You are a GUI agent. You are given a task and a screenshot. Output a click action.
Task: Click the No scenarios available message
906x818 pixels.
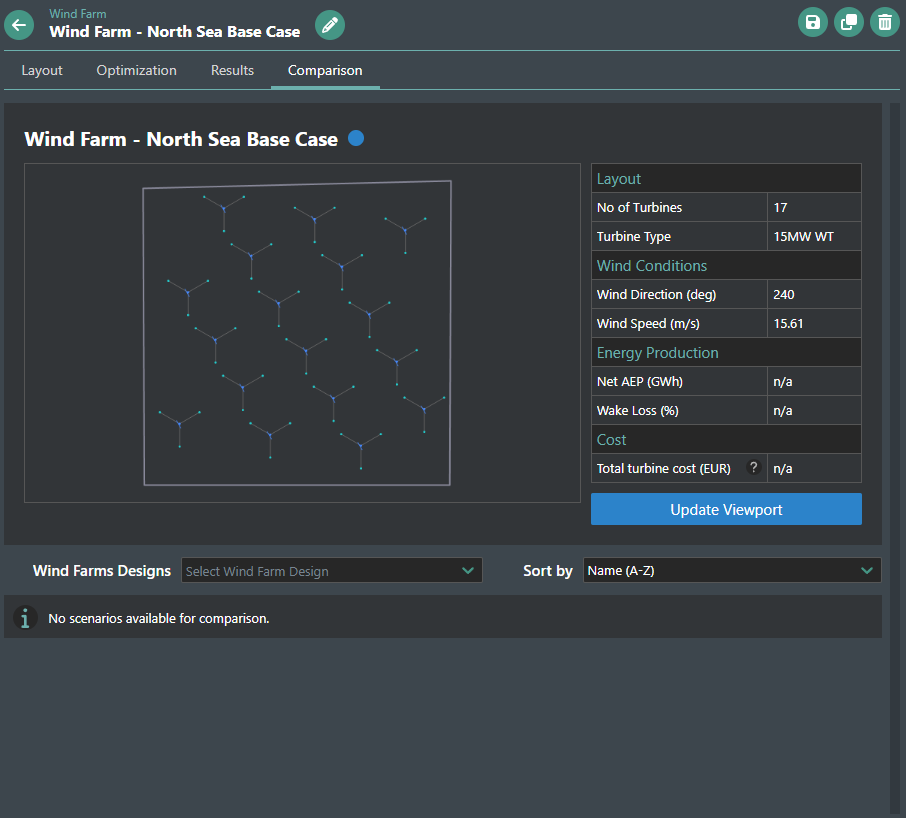[159, 618]
